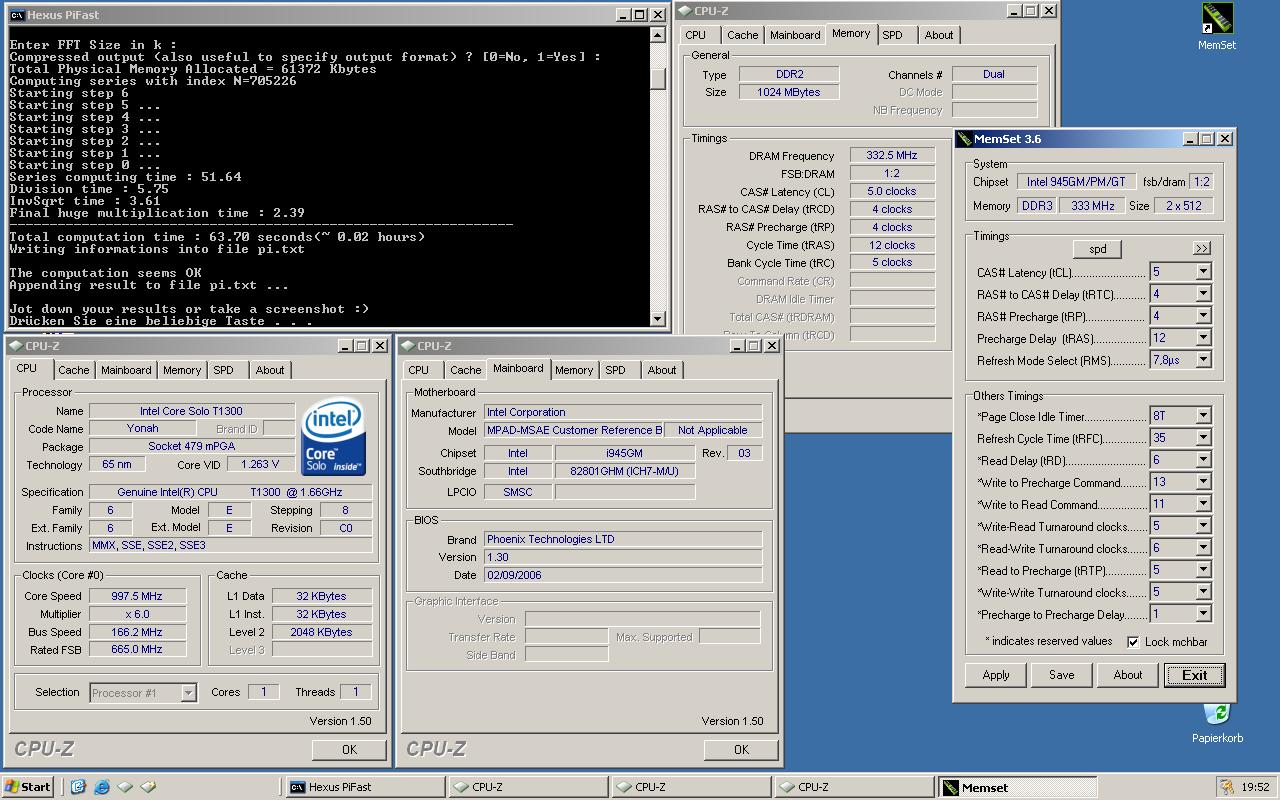
Task: Switch to CPU tab in CPU-Z memory window
Action: [x=696, y=35]
